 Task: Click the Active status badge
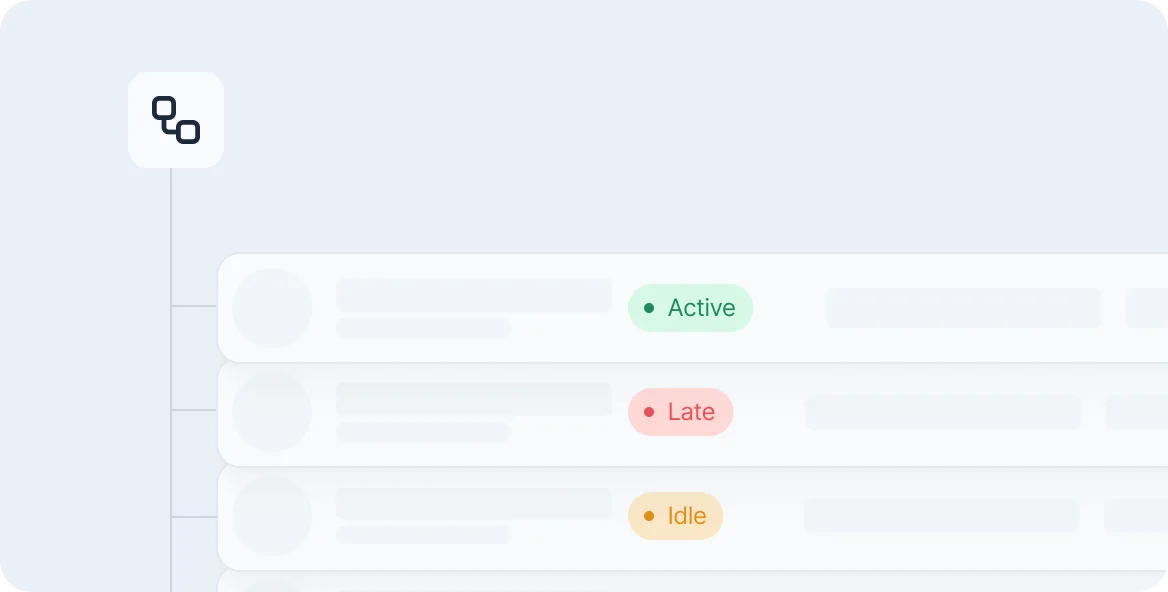[690, 308]
